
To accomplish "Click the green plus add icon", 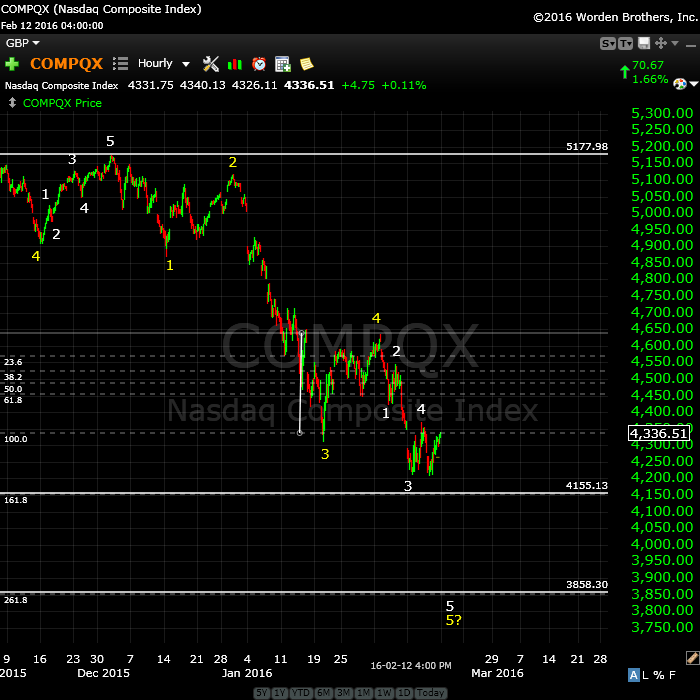I will click(x=12, y=64).
